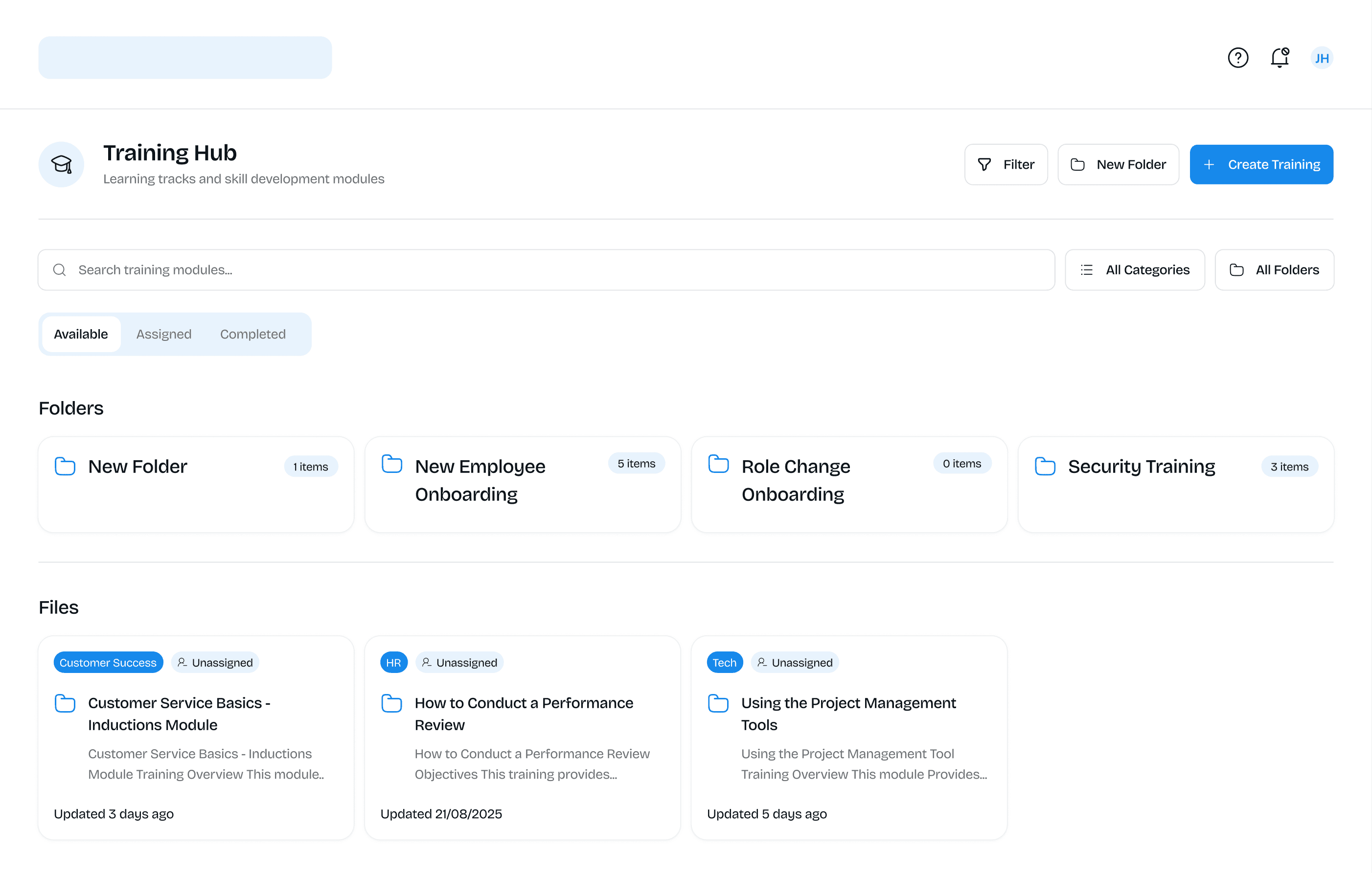Screen dimensions: 1372x873
Task: Click the graduation cap Training Hub icon
Action: 62,165
